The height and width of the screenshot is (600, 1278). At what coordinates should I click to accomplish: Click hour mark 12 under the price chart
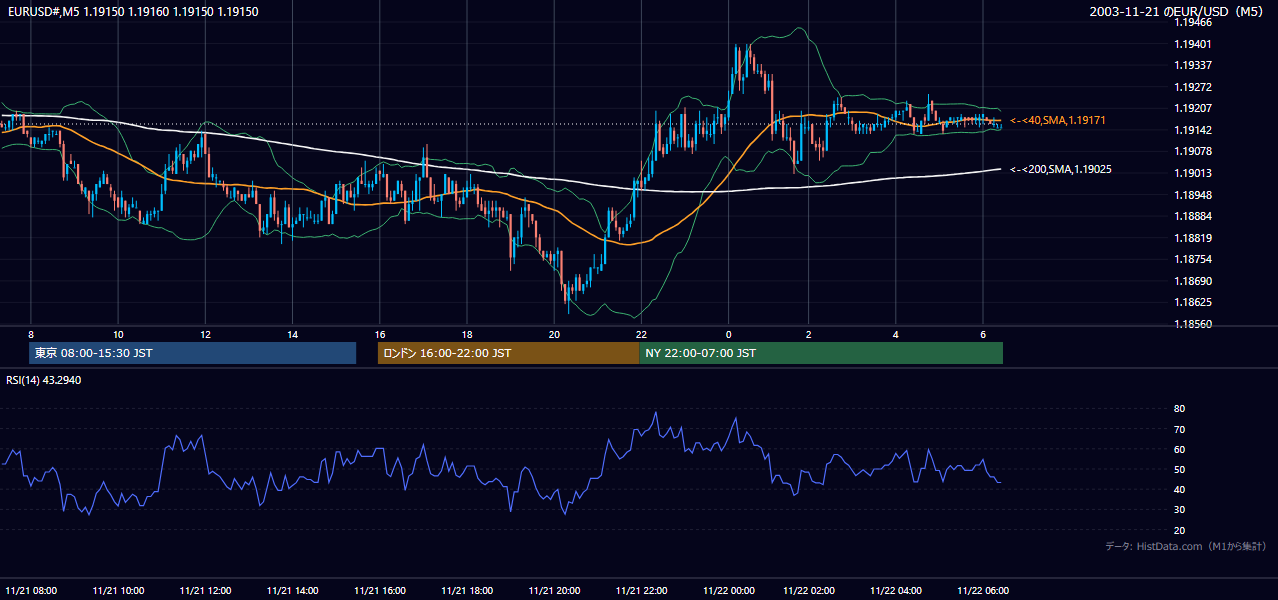click(x=205, y=334)
